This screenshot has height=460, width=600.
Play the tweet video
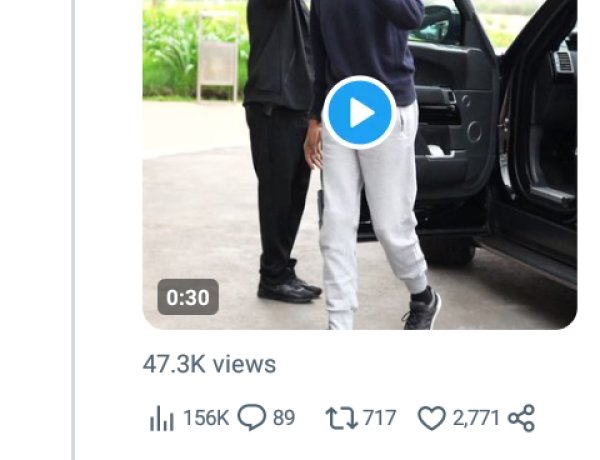[360, 112]
